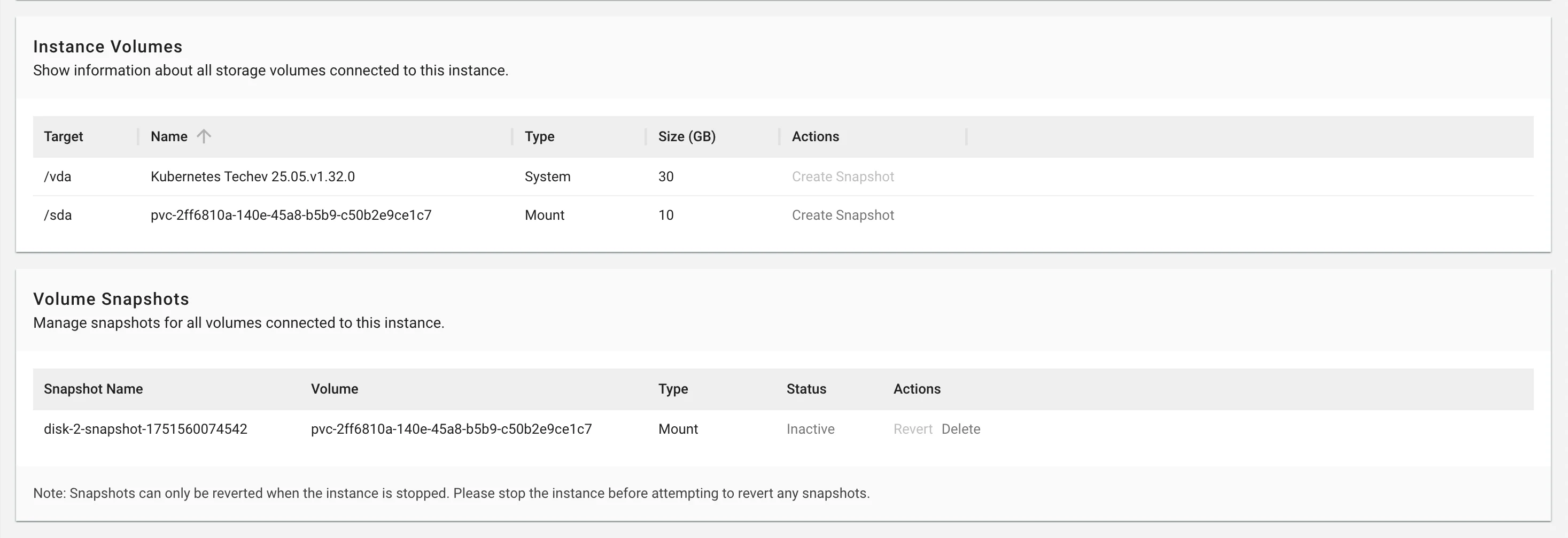Select the snapshot name disk-2-snapshot-1751560074542
The width and height of the screenshot is (1568, 538).
pyautogui.click(x=145, y=429)
